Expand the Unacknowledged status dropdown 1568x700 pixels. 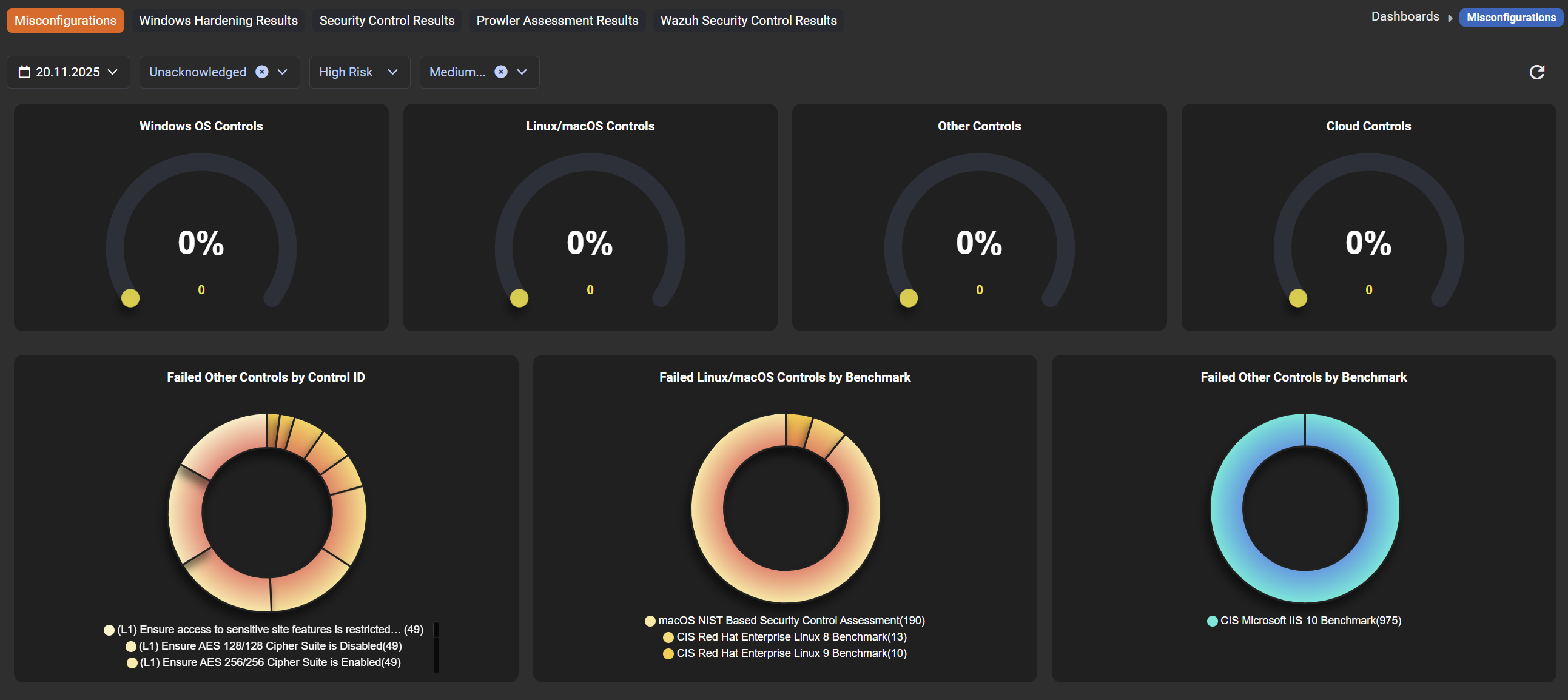click(x=283, y=72)
